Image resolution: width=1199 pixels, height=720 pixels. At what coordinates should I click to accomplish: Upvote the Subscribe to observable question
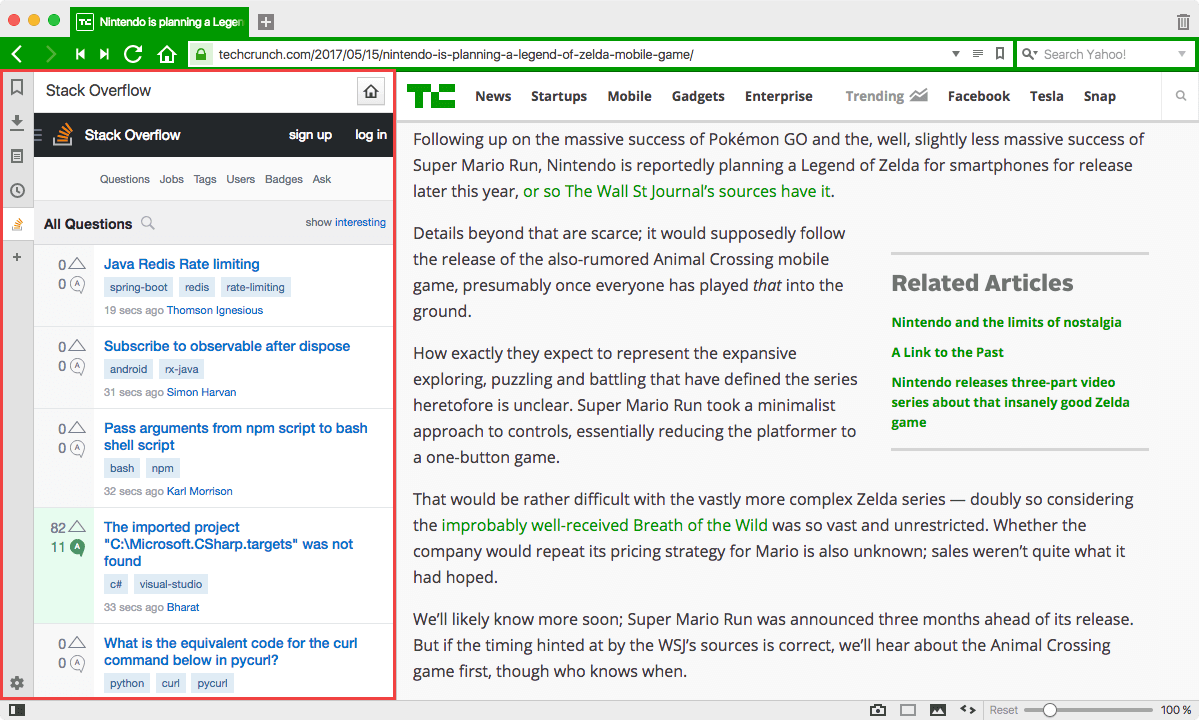click(x=77, y=345)
